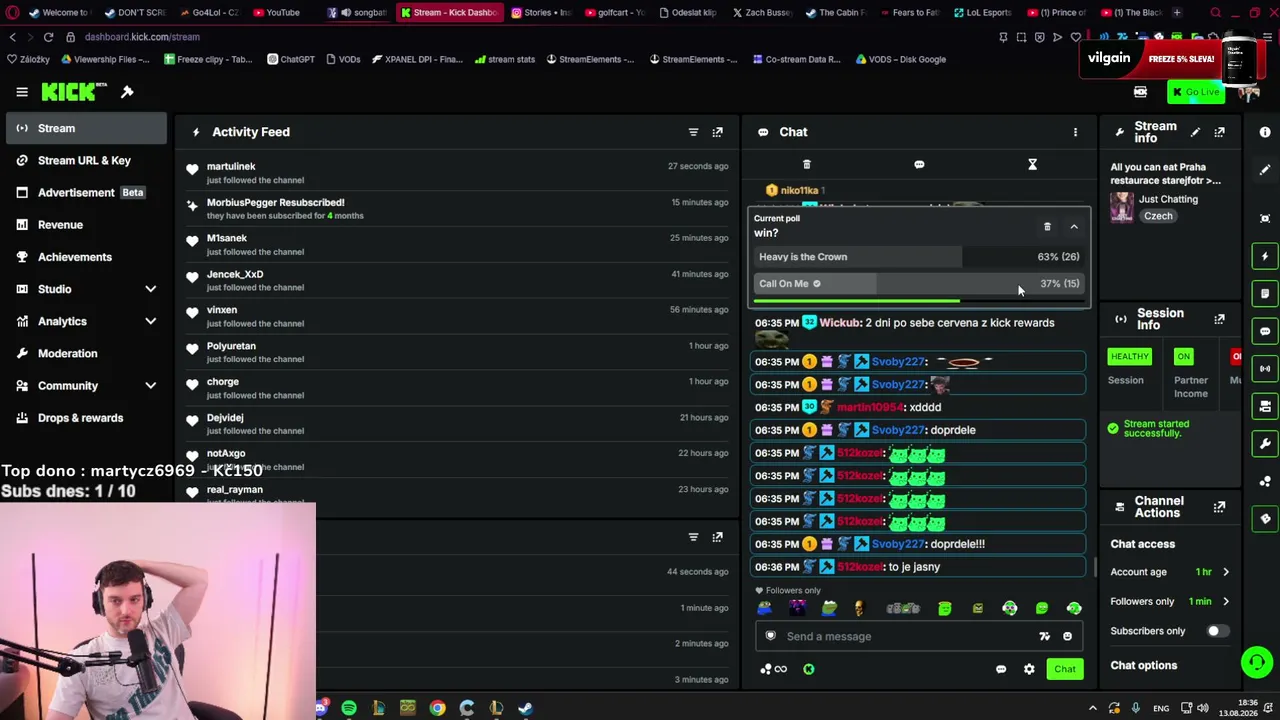The height and width of the screenshot is (720, 1280).
Task: Edit Stream info with pencil icon
Action: tap(1195, 132)
